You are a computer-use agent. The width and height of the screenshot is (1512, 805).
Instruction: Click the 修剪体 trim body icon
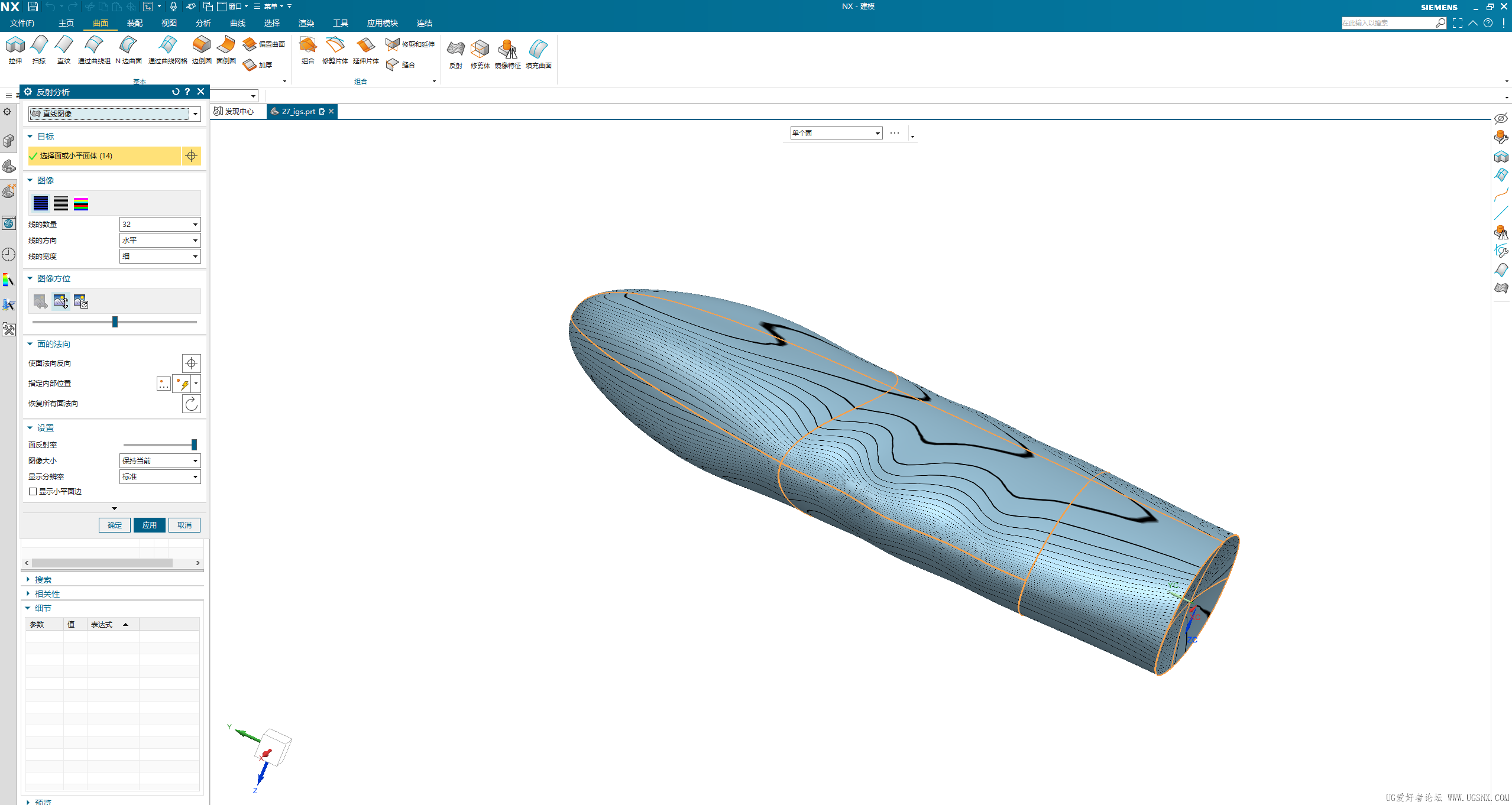(x=480, y=54)
